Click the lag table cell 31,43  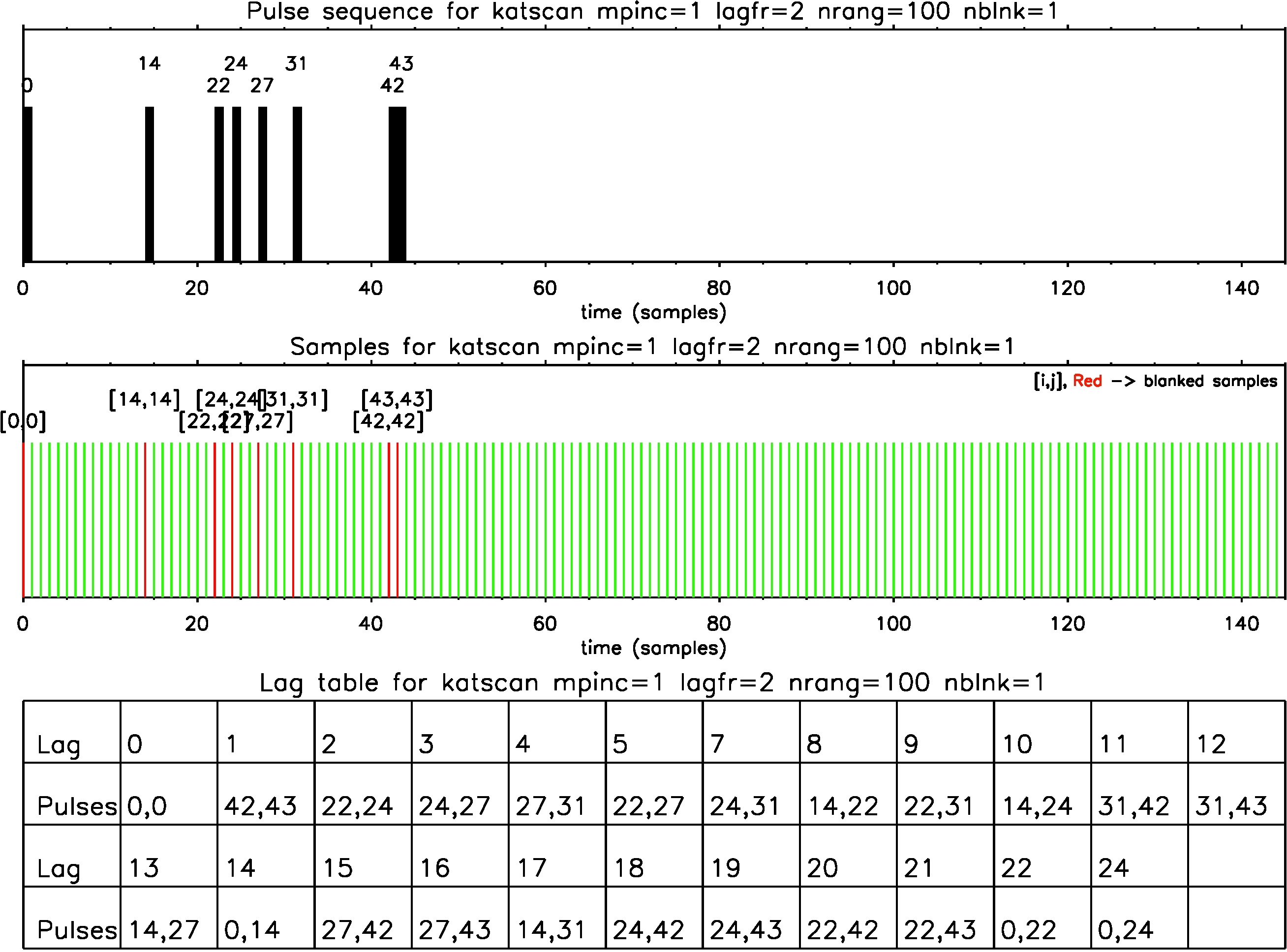1230,805
